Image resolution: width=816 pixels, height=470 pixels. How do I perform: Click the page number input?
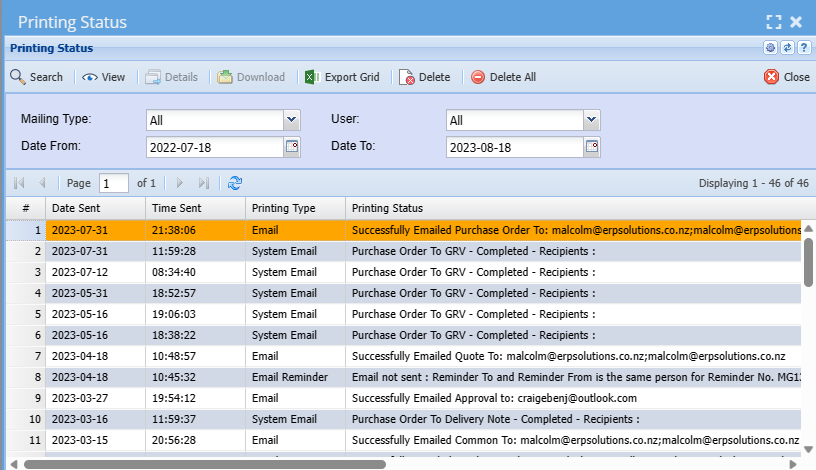tap(113, 183)
